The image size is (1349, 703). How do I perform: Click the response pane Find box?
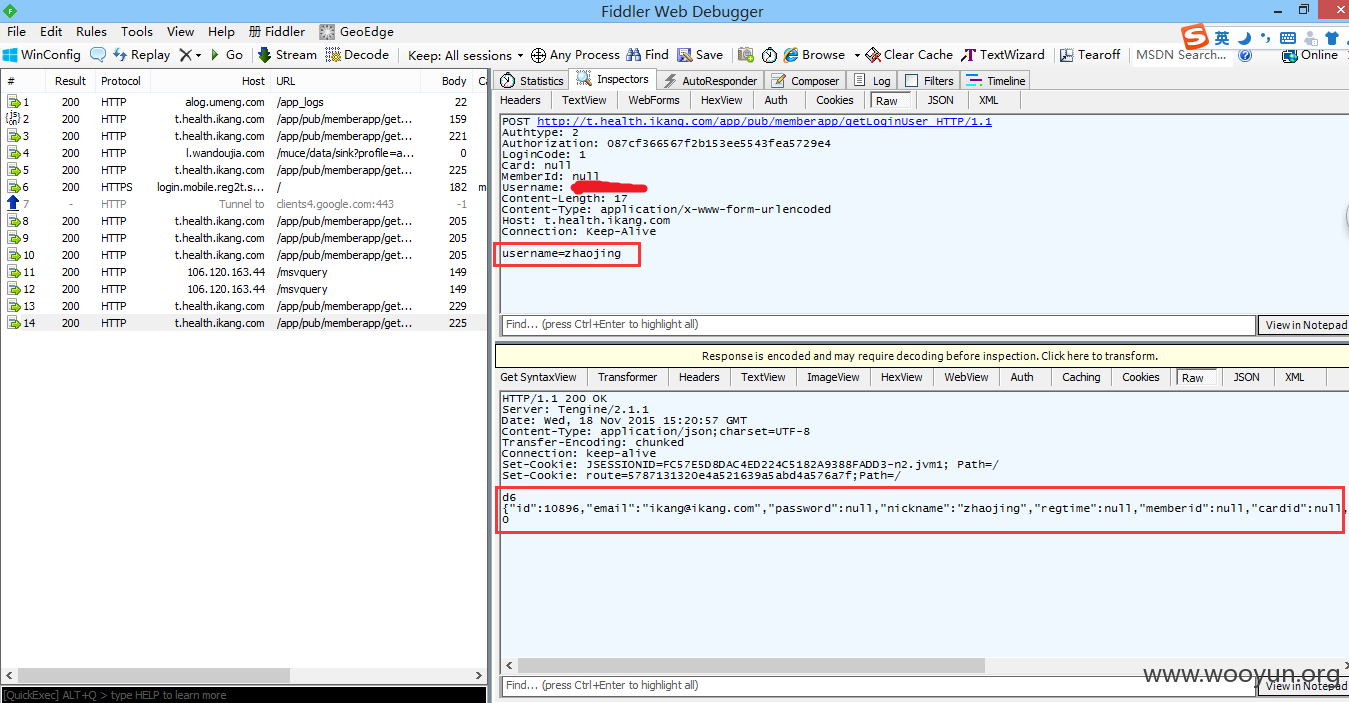coord(878,686)
